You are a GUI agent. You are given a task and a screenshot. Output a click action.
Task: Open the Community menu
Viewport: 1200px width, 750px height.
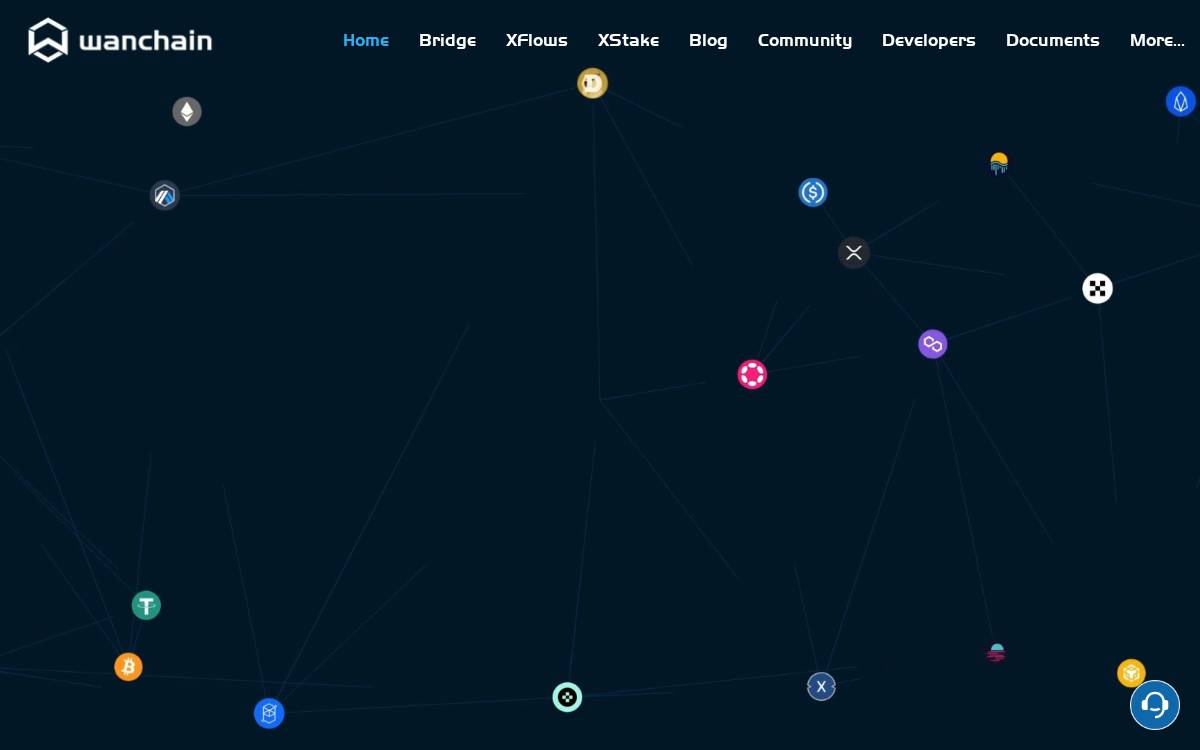click(x=805, y=40)
